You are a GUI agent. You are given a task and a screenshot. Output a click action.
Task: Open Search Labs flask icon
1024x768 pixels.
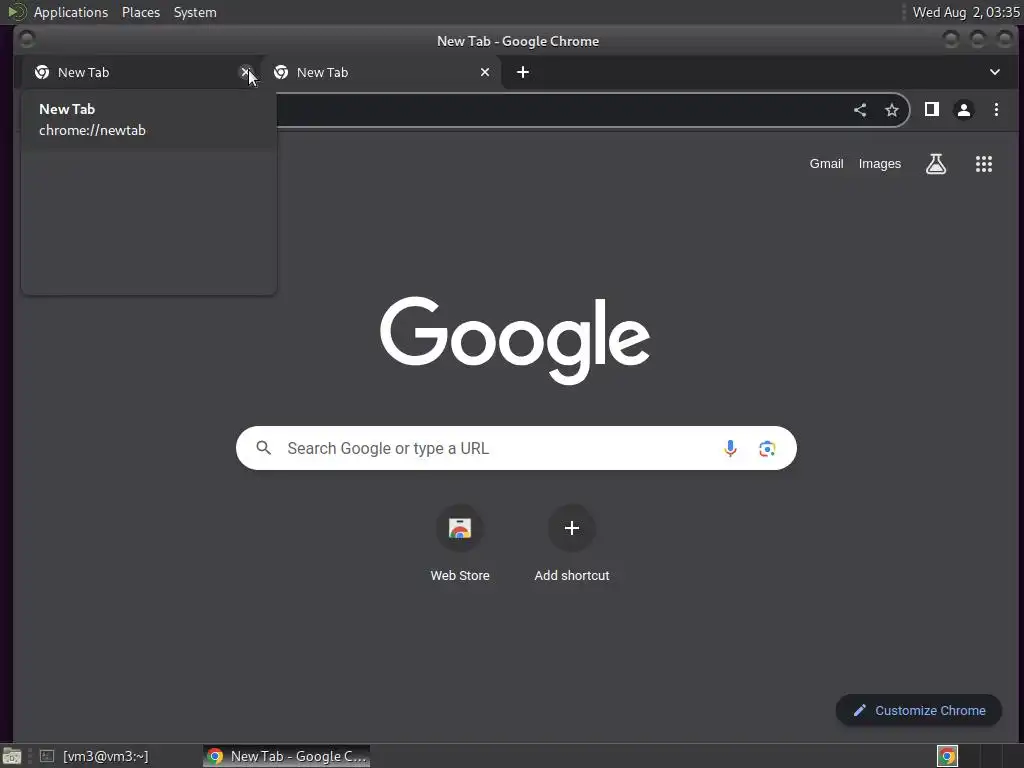click(936, 164)
